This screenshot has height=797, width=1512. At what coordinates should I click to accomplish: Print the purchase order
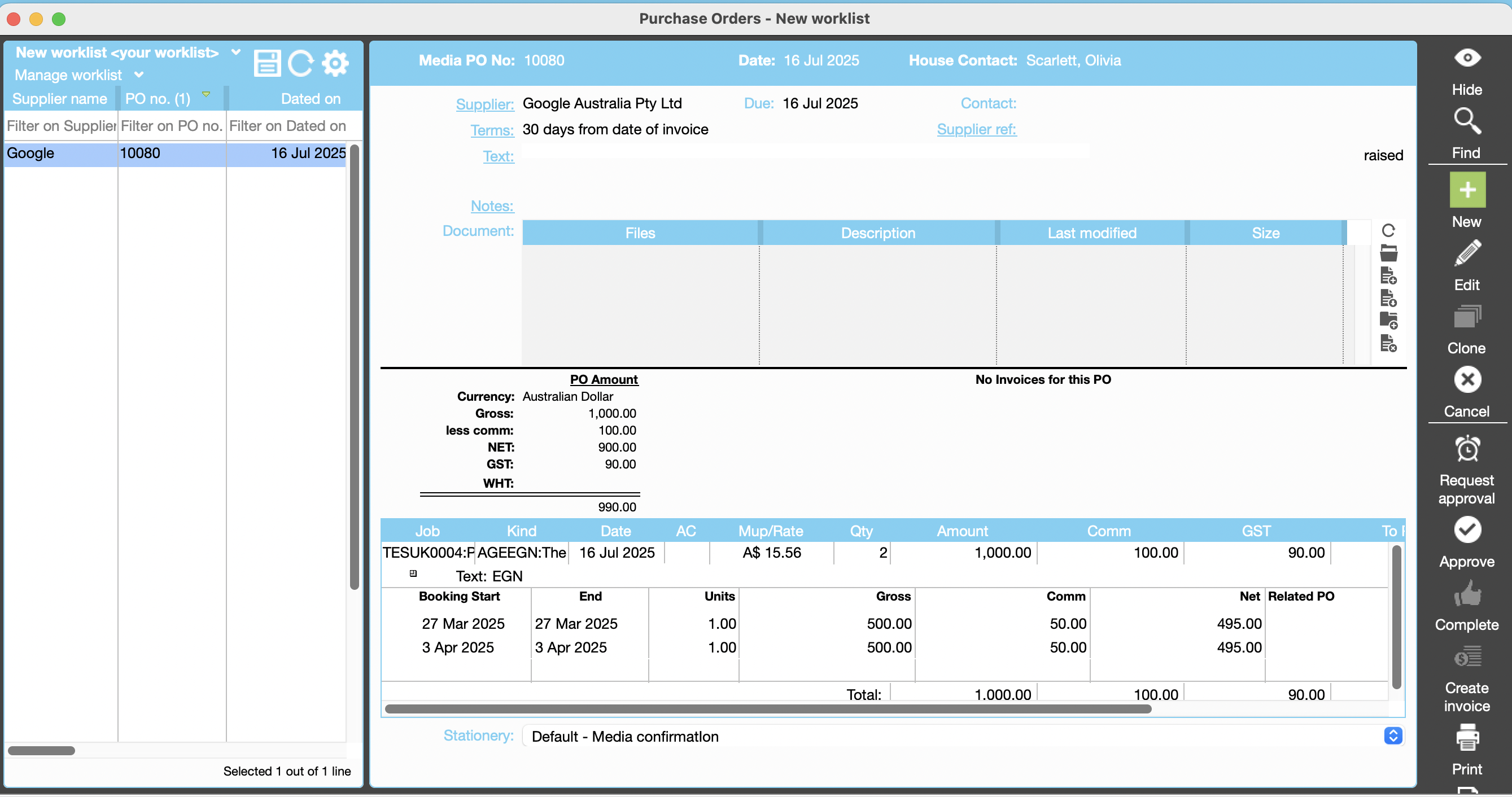click(1467, 738)
